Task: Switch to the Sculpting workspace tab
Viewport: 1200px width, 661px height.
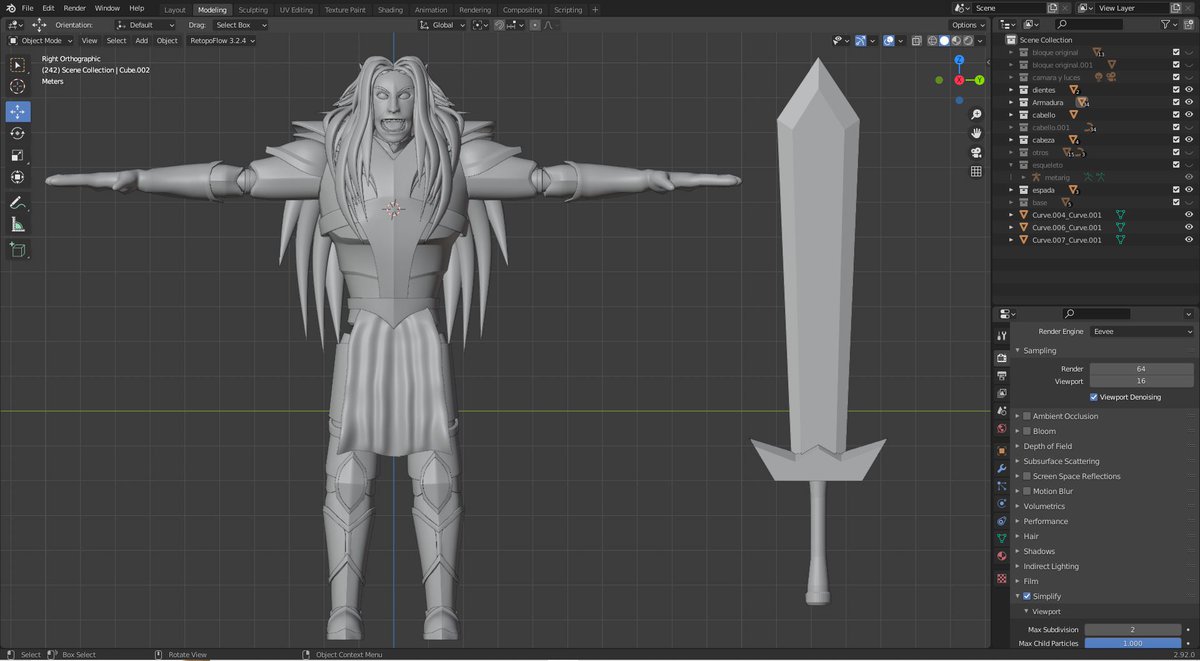Action: tap(250, 9)
